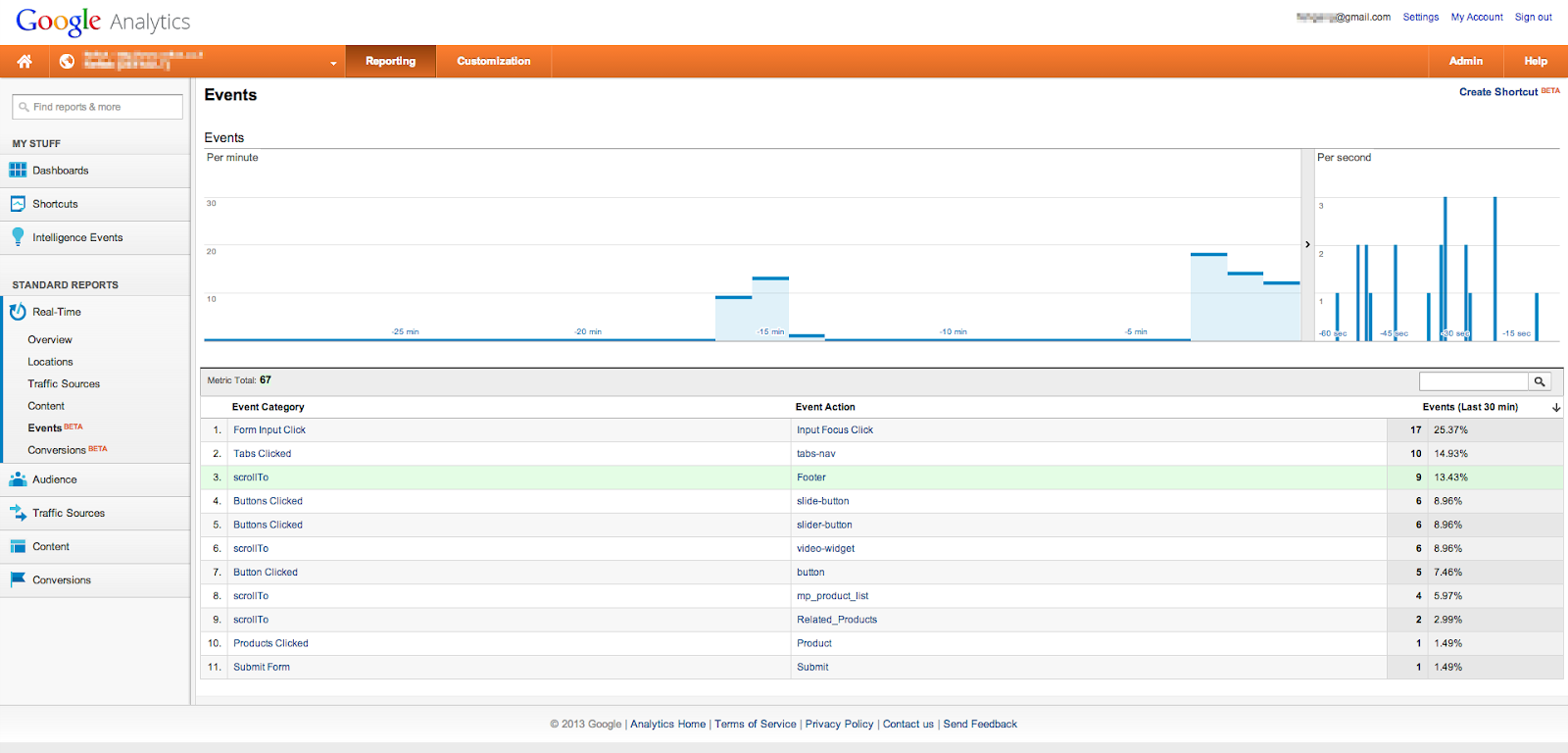Click the table filter search field

1474,381
